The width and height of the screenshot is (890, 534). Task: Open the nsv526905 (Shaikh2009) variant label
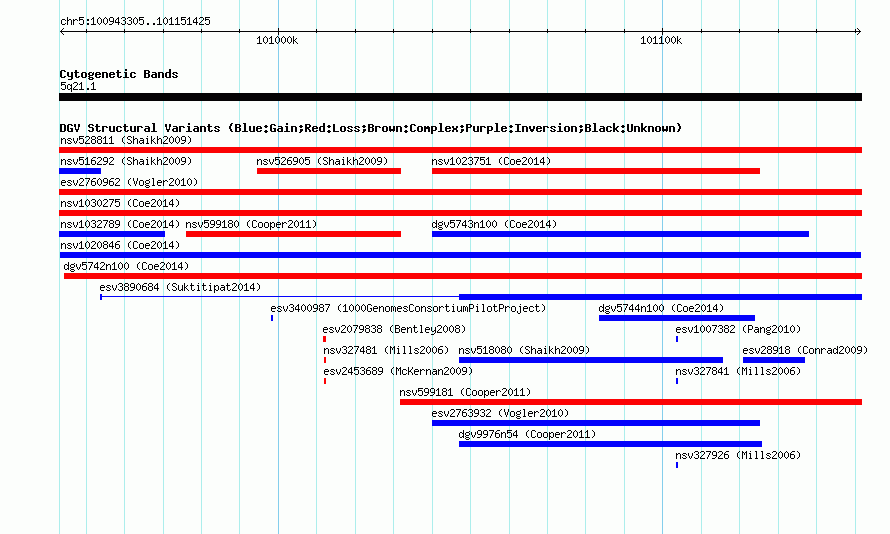[322, 161]
